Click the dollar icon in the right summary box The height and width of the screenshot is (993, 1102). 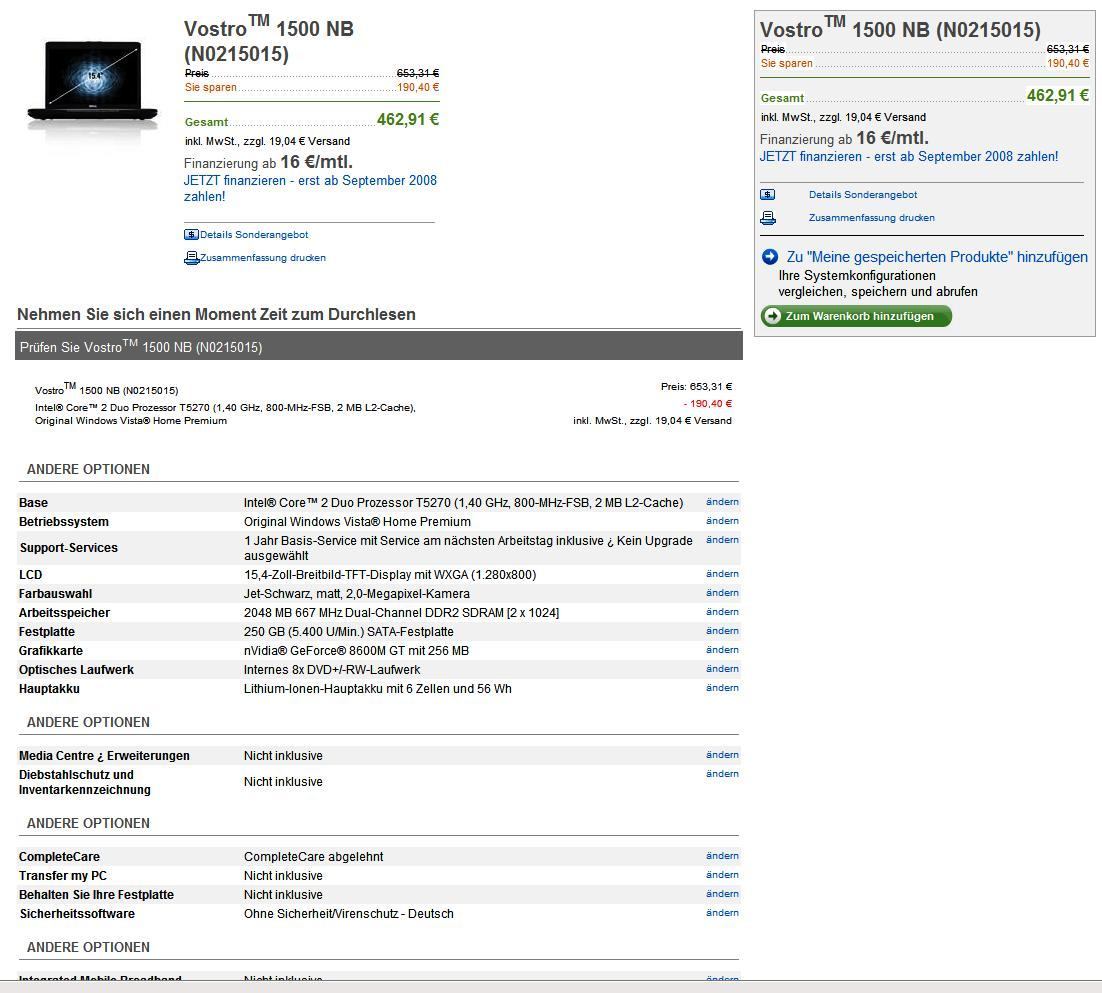(x=767, y=195)
